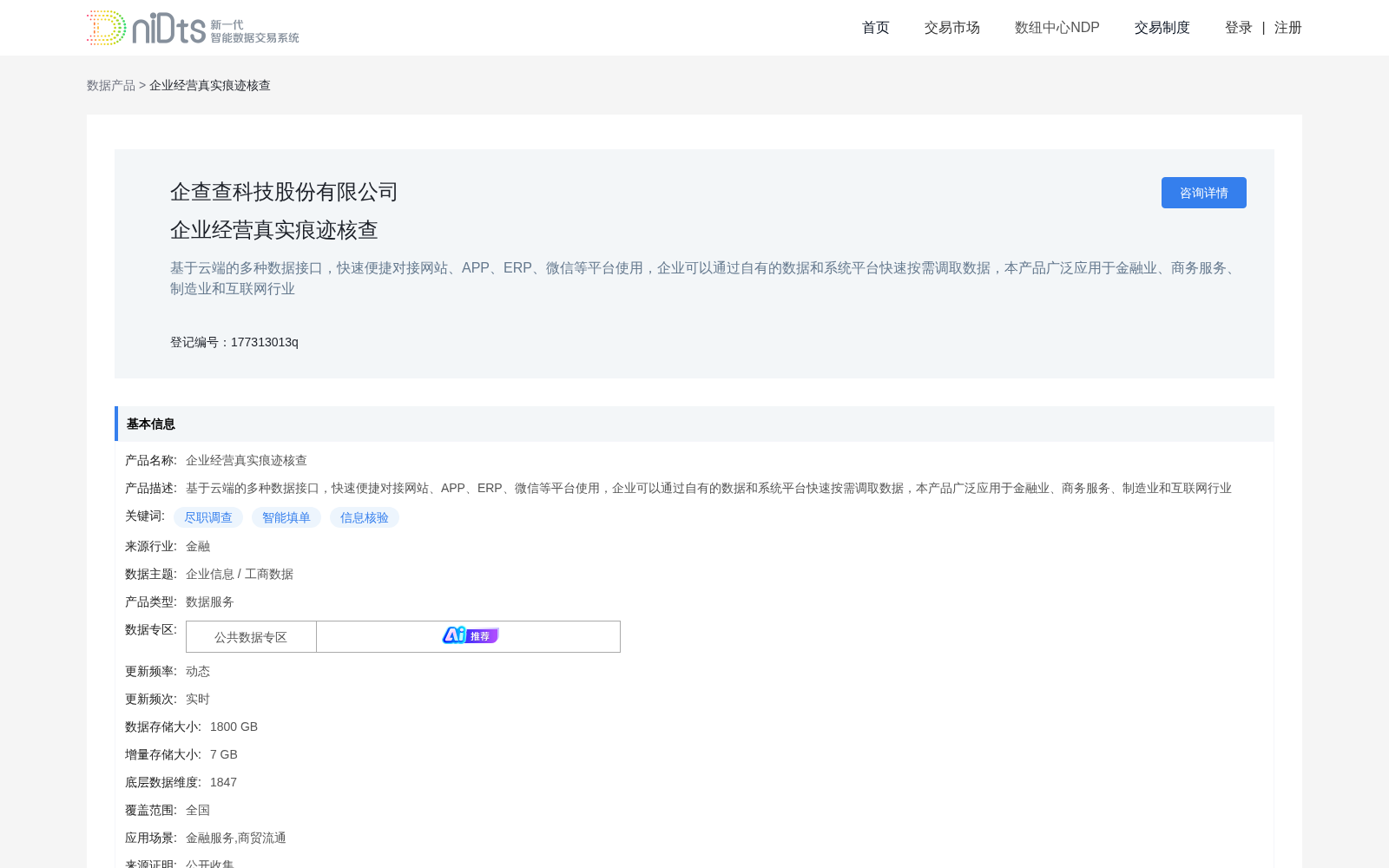
Task: Click the 登录 link
Action: click(x=1238, y=28)
